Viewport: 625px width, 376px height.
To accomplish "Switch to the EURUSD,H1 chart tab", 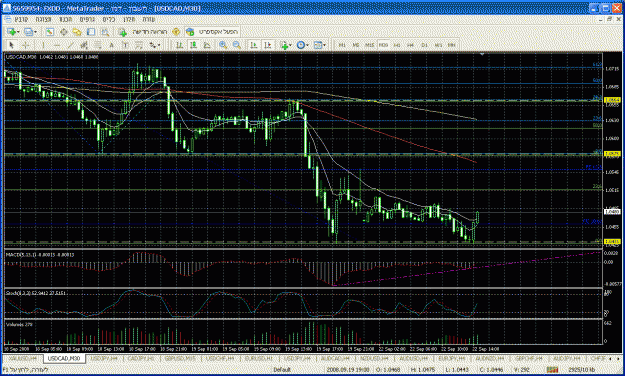I will tap(259, 358).
